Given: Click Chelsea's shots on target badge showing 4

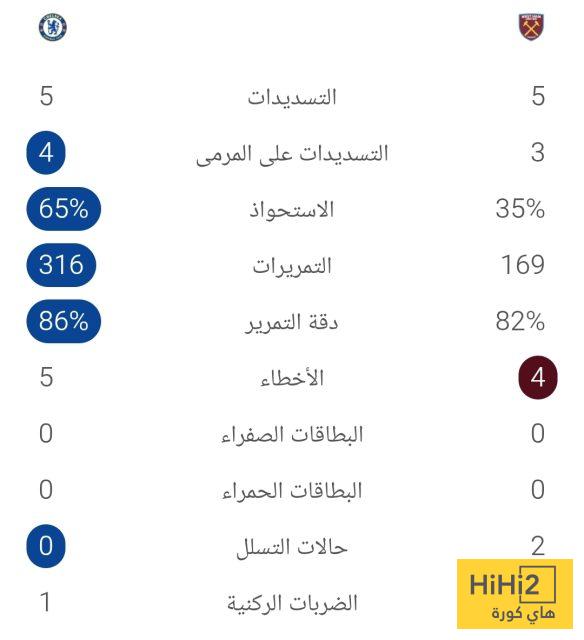Looking at the screenshot, I should pos(46,153).
